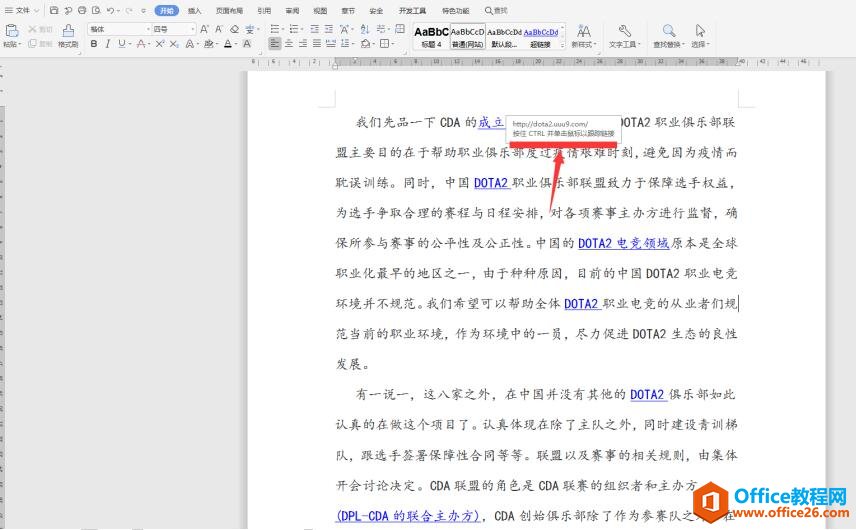Toggle the show/hide marks table icon

pyautogui.click(x=400, y=29)
